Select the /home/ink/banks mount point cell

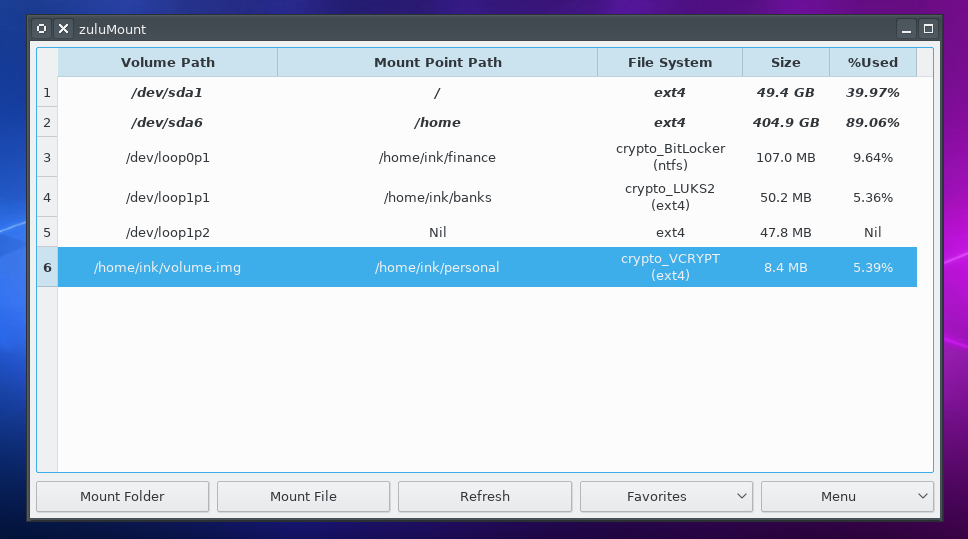(437, 197)
